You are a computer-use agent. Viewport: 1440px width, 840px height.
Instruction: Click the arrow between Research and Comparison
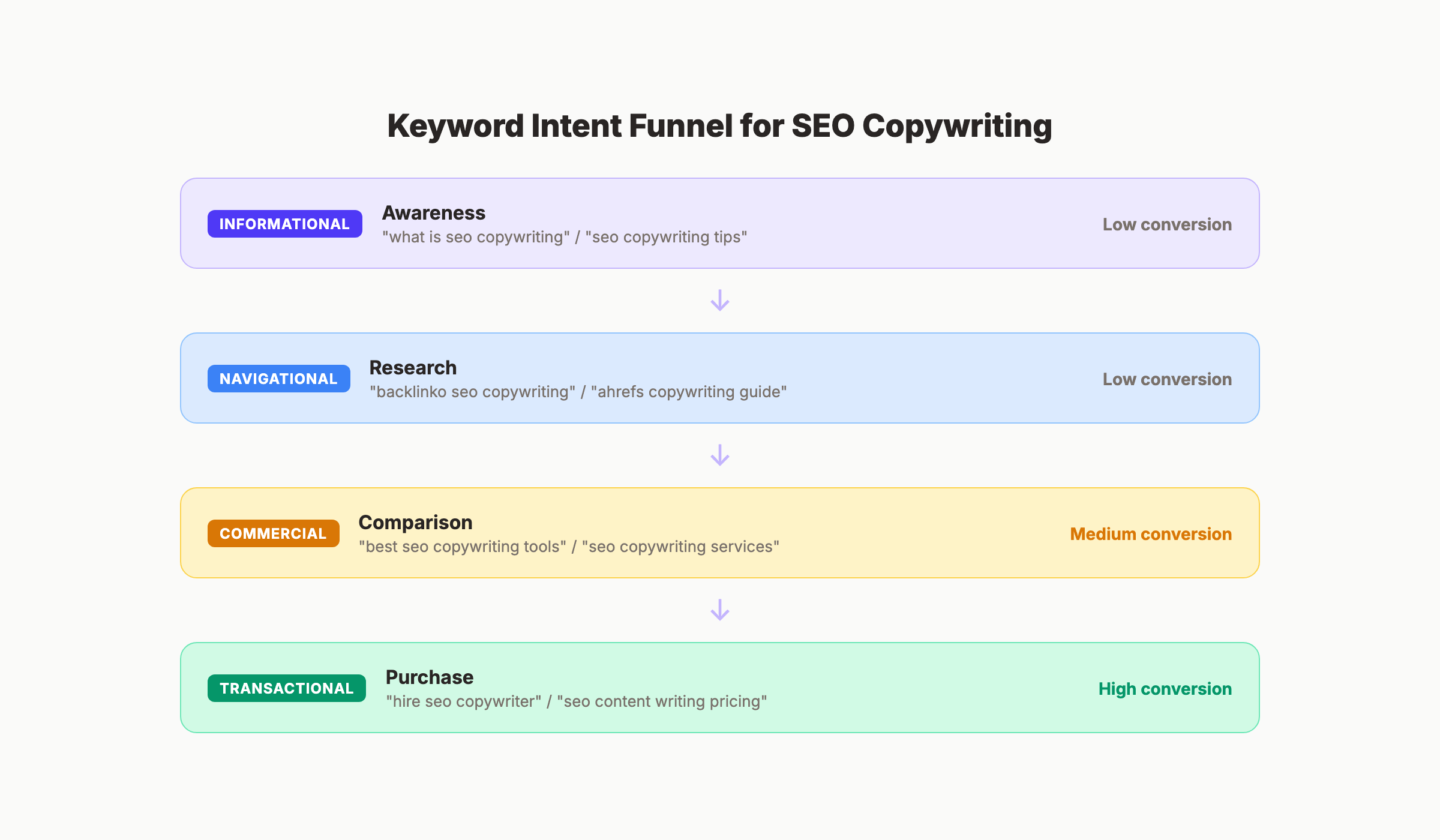click(720, 456)
